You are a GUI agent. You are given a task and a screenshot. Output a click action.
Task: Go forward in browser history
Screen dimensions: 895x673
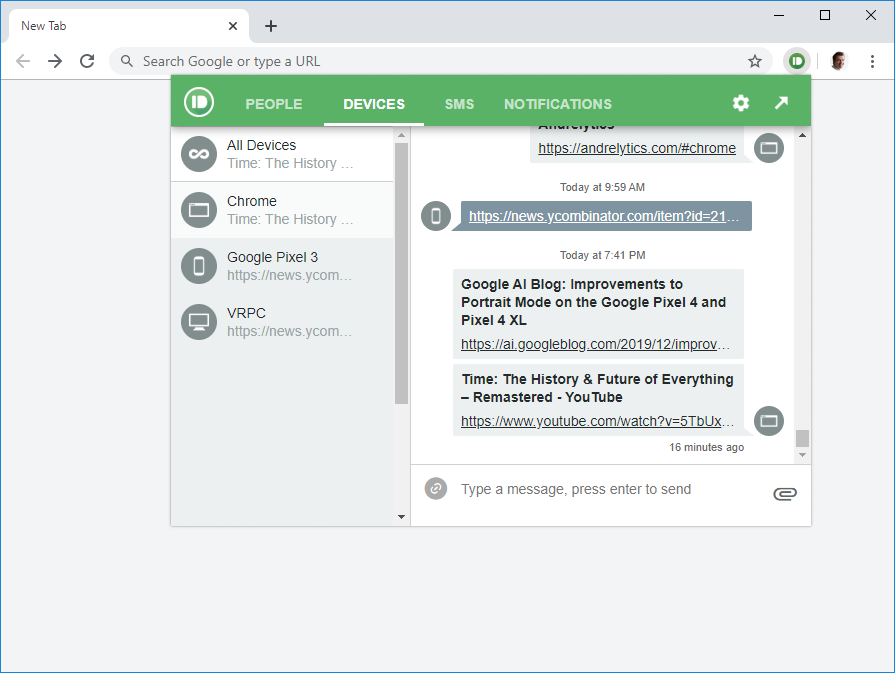pos(55,61)
